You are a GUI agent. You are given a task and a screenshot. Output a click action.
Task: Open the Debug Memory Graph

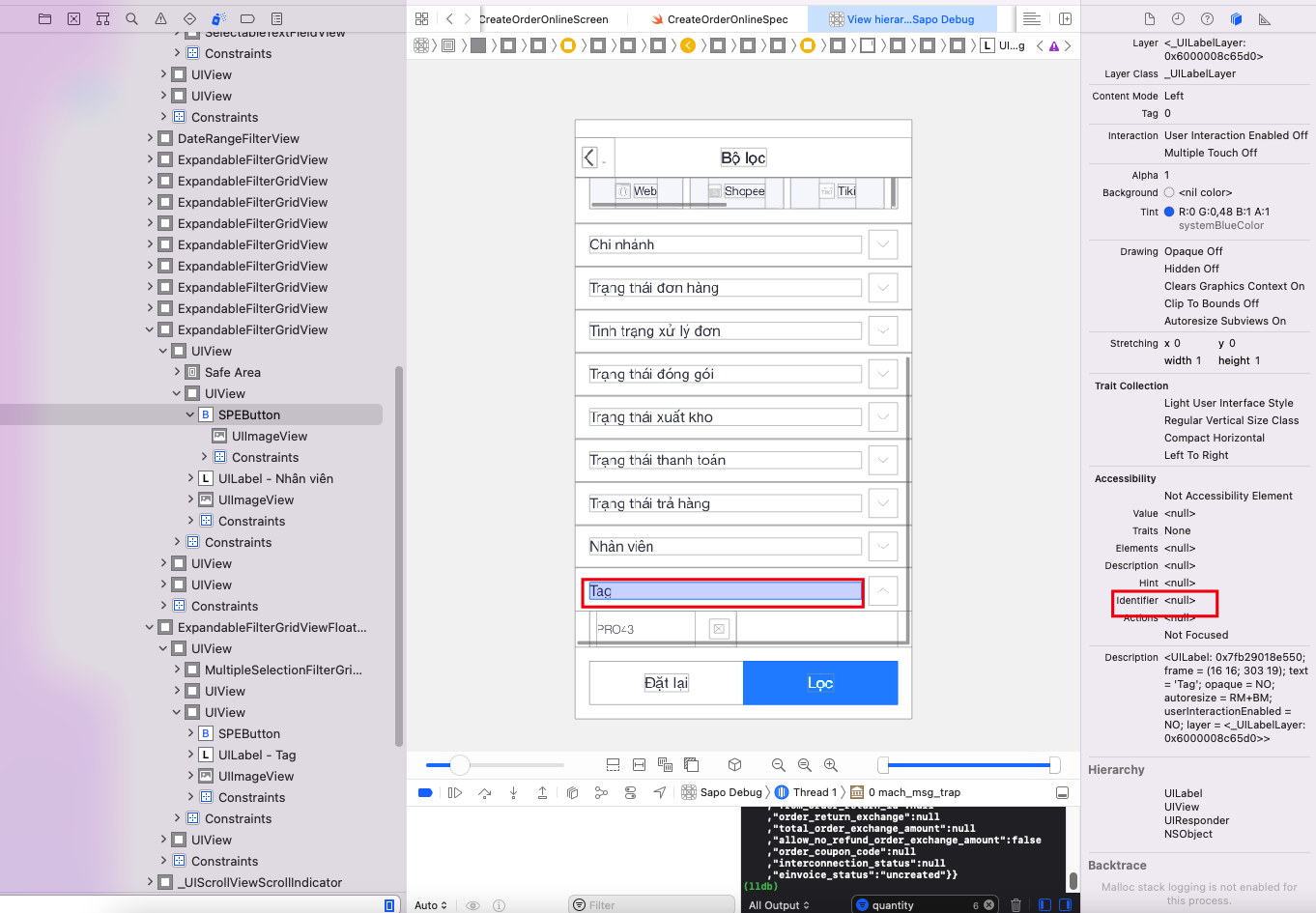coord(601,792)
